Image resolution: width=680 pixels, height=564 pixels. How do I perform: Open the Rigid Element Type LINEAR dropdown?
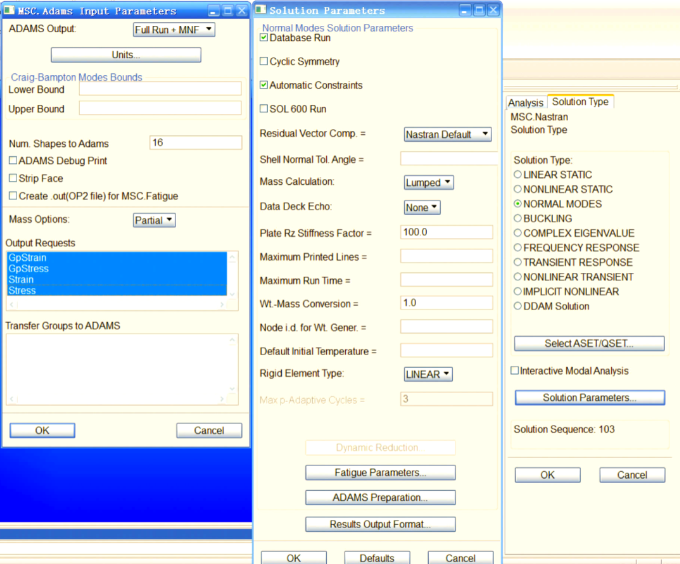coord(428,374)
